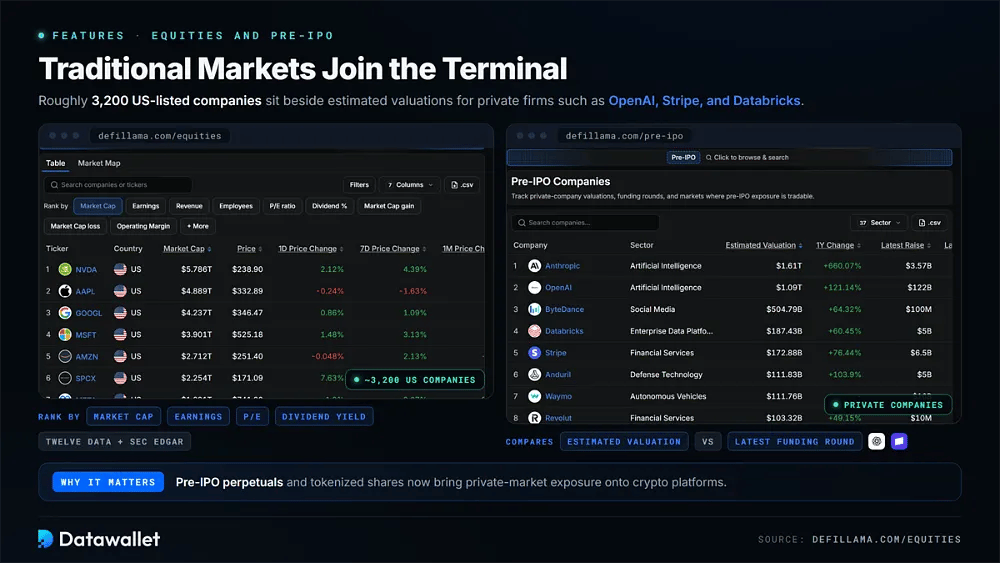Open the Waymo company link

coord(558,397)
